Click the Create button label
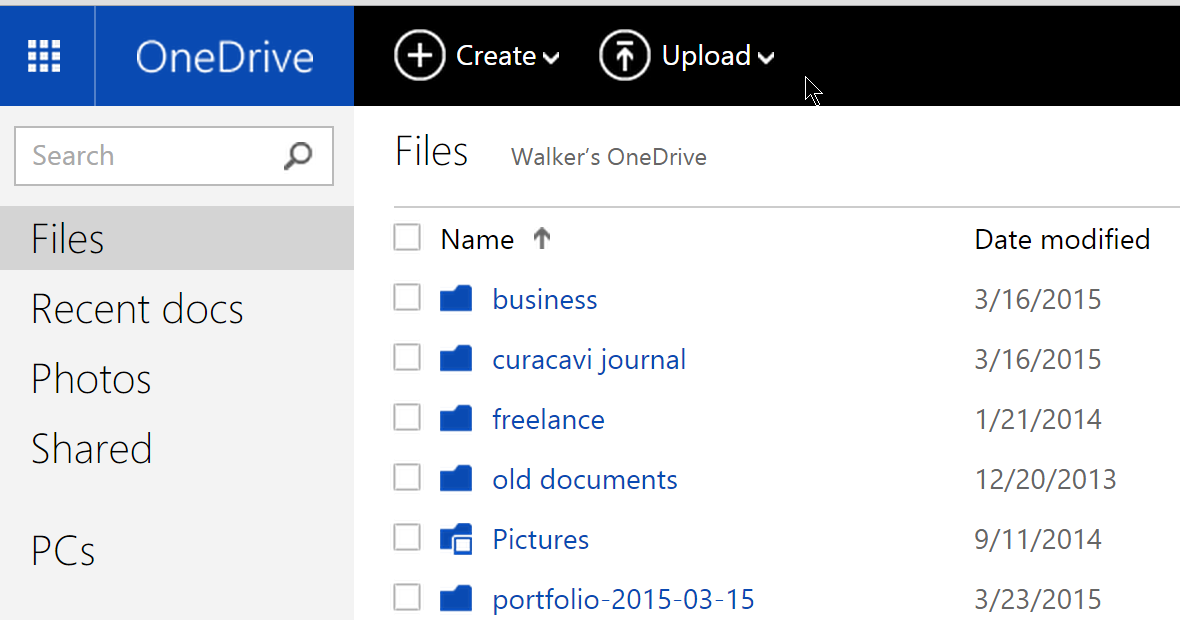The height and width of the screenshot is (620, 1180). [496, 56]
